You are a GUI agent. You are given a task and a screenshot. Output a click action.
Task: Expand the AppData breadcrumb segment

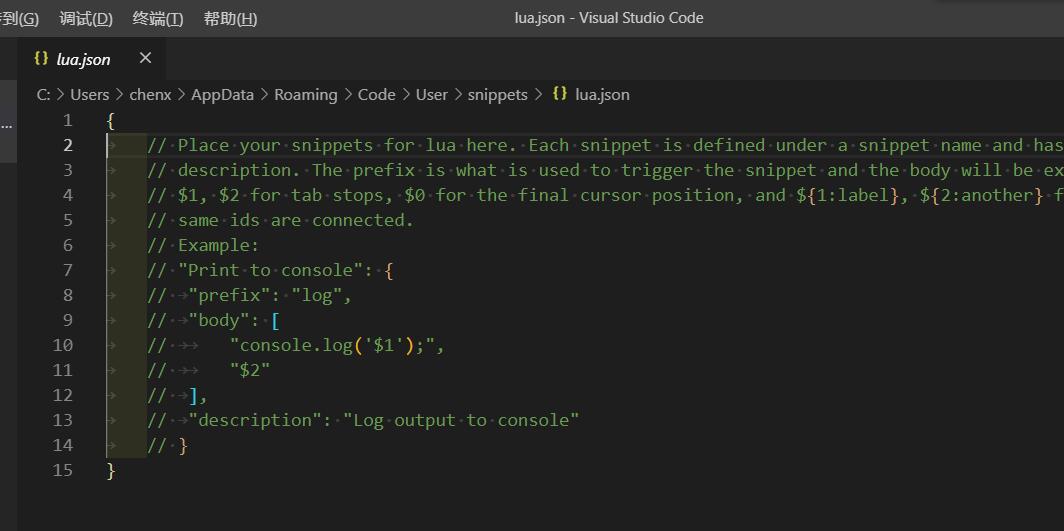pos(223,95)
